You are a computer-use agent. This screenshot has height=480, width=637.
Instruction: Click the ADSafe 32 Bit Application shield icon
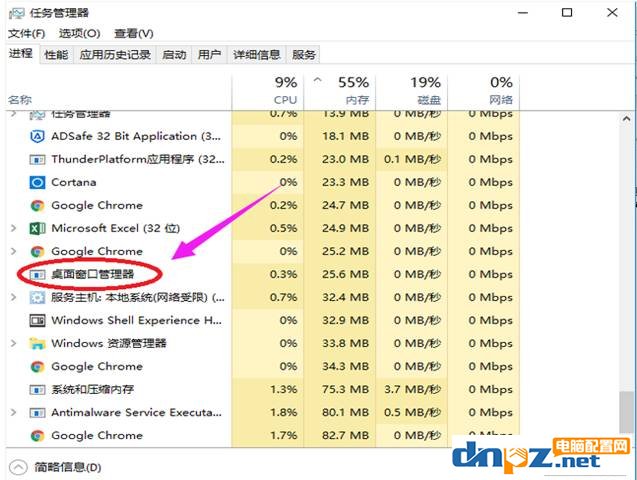37,136
